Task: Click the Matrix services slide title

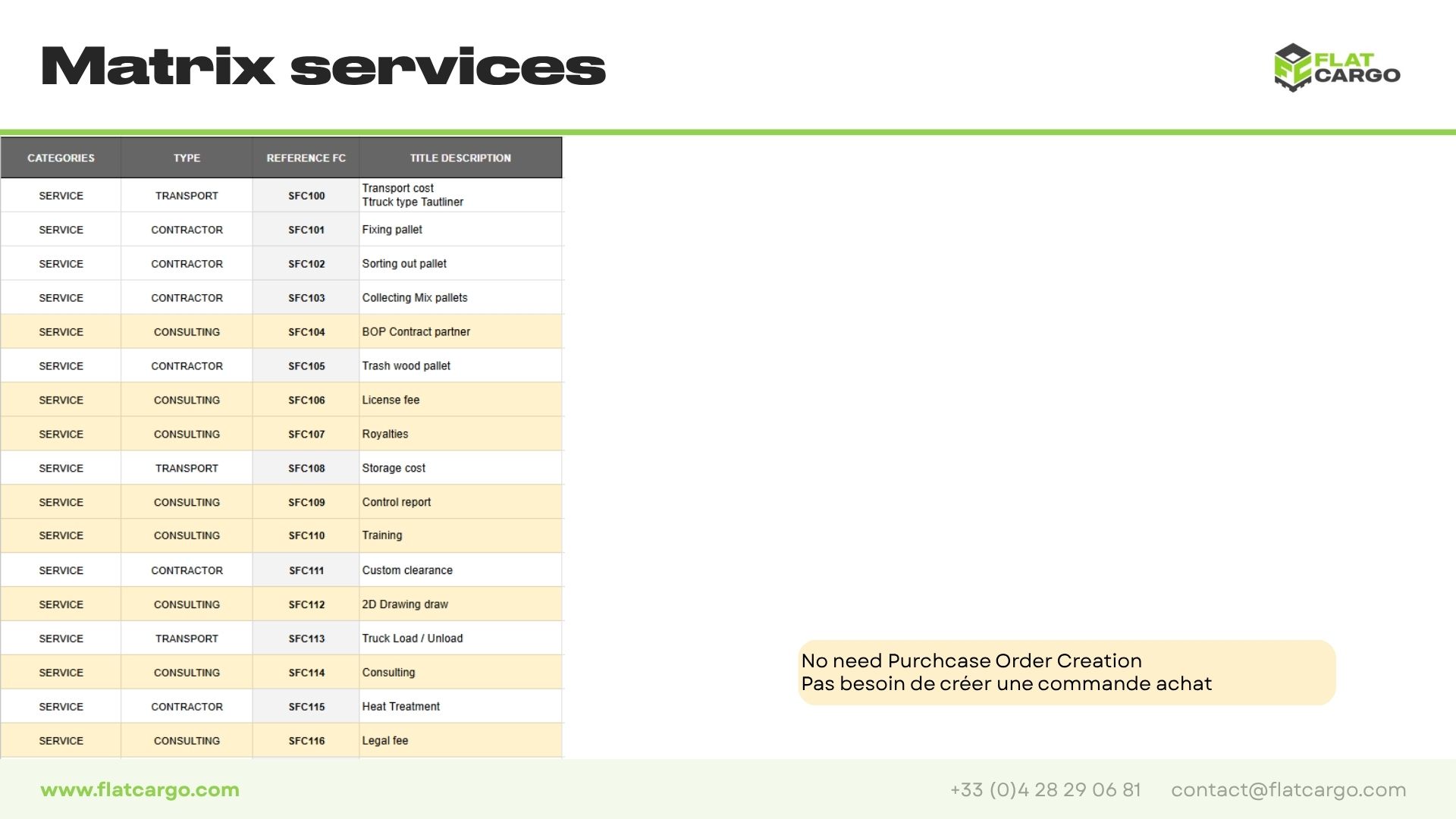Action: pos(323,67)
